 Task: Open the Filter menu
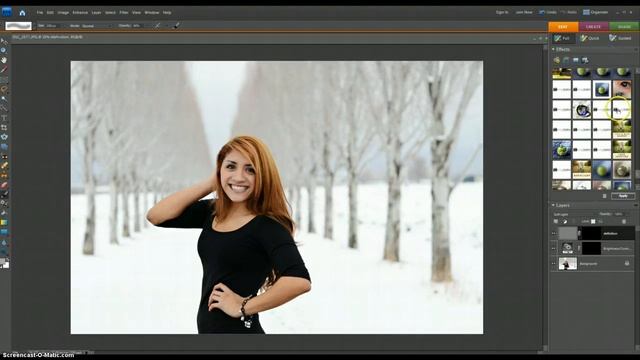tap(124, 13)
